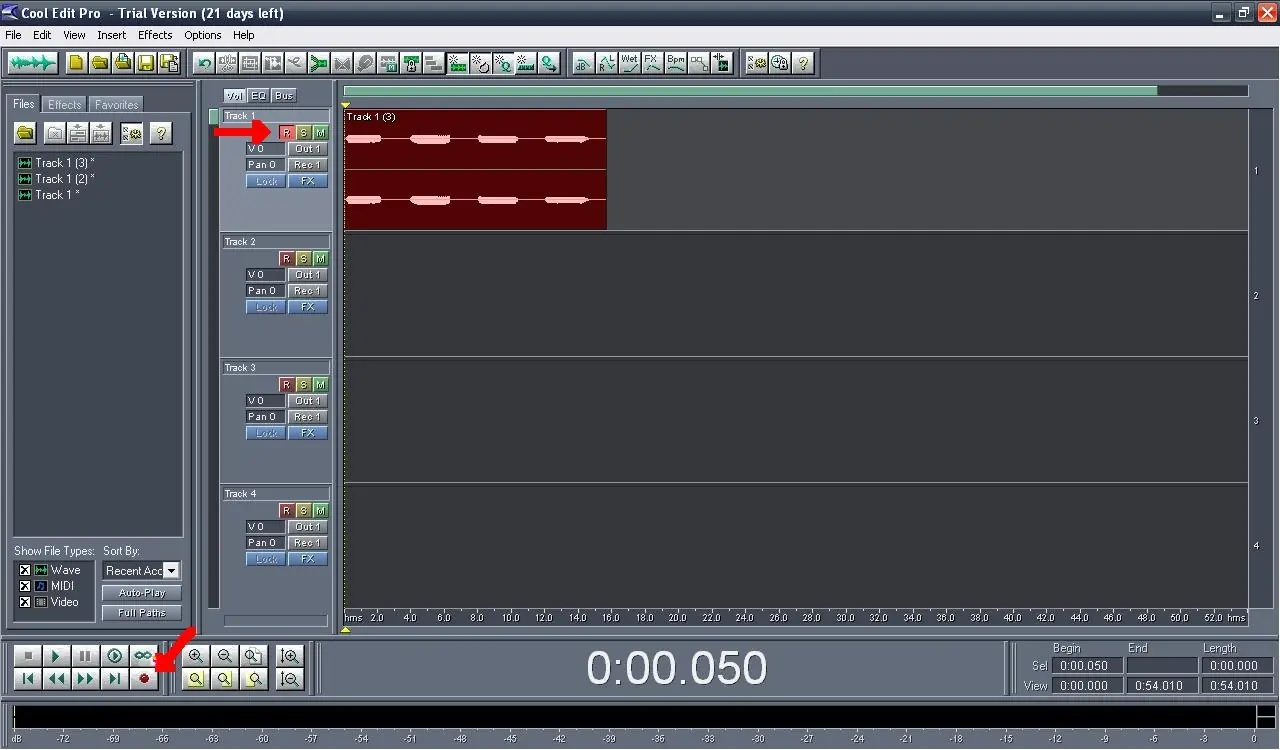Open the Effects menu

pos(155,35)
